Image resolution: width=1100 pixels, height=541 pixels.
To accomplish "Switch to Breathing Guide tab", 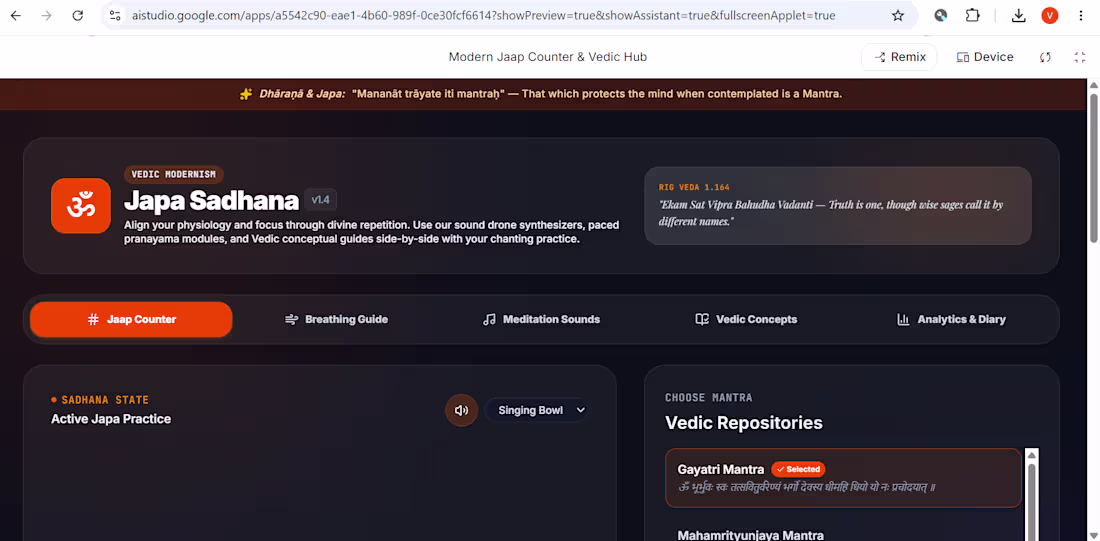I will tap(336, 319).
